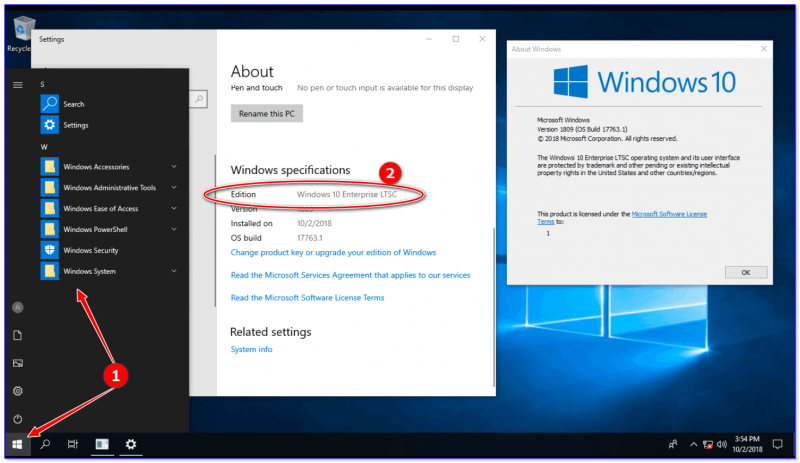
Task: Open Windows Accessories folder icon
Action: tap(49, 166)
